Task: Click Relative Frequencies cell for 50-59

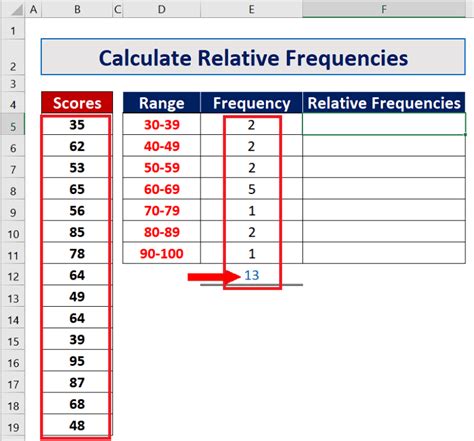Action: coord(384,167)
